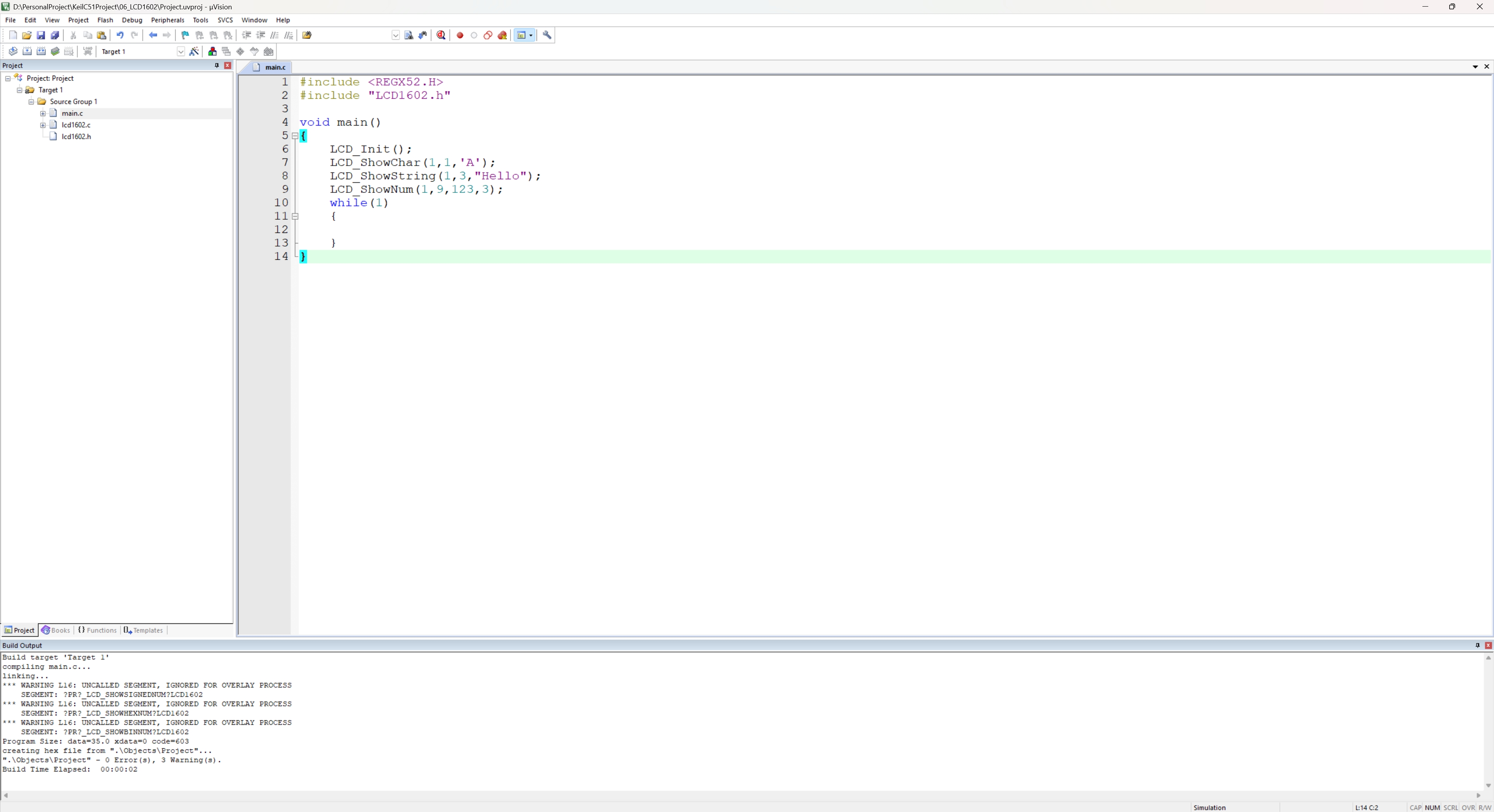Close the Build Output panel
The height and width of the screenshot is (812, 1494).
point(1488,645)
